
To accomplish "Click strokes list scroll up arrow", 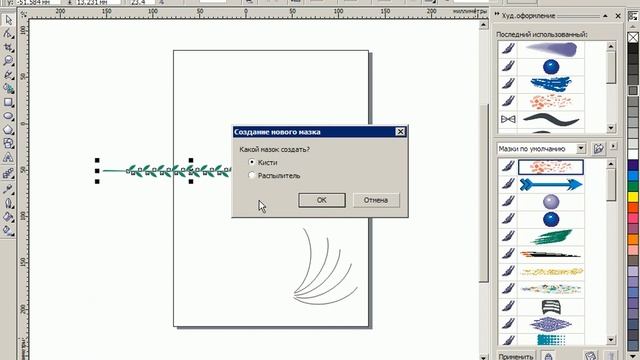I will (x=611, y=164).
